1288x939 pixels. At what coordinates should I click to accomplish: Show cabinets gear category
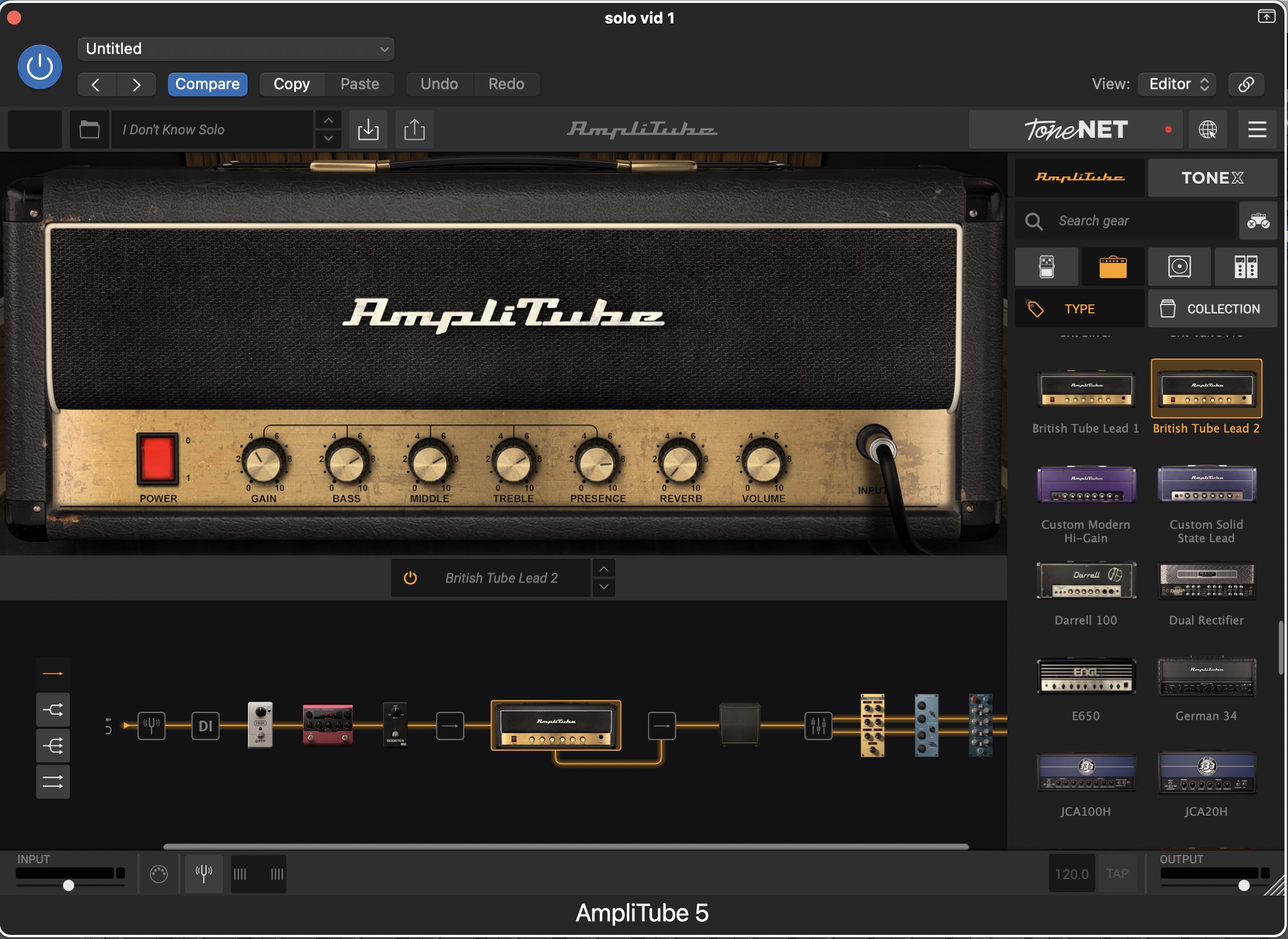pyautogui.click(x=1179, y=267)
